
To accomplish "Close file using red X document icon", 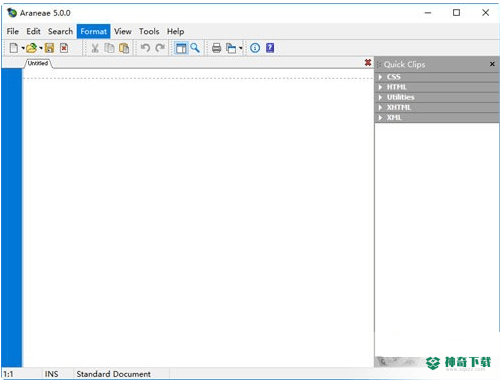I will [x=64, y=48].
